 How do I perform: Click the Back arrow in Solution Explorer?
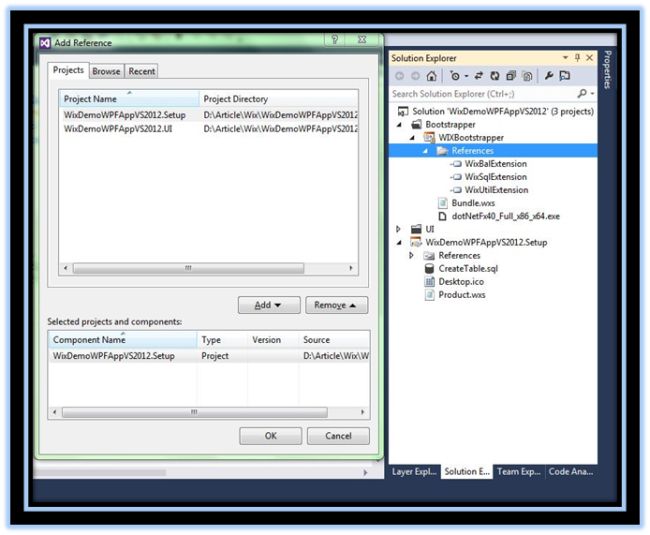point(400,76)
